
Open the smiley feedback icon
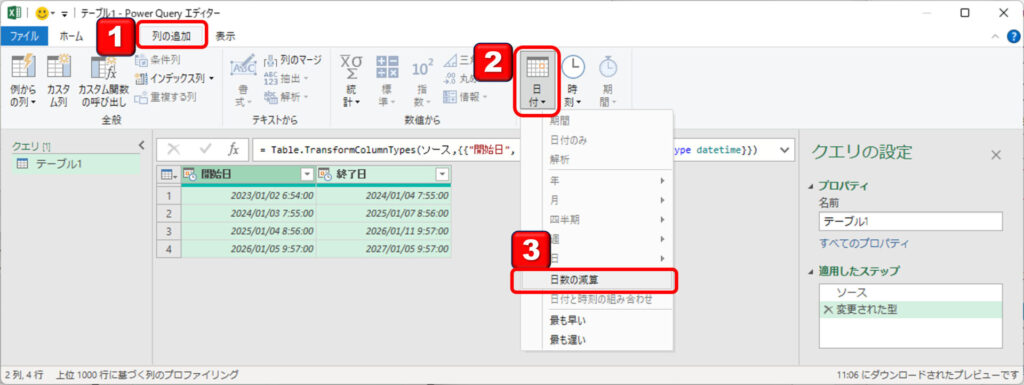pos(42,12)
